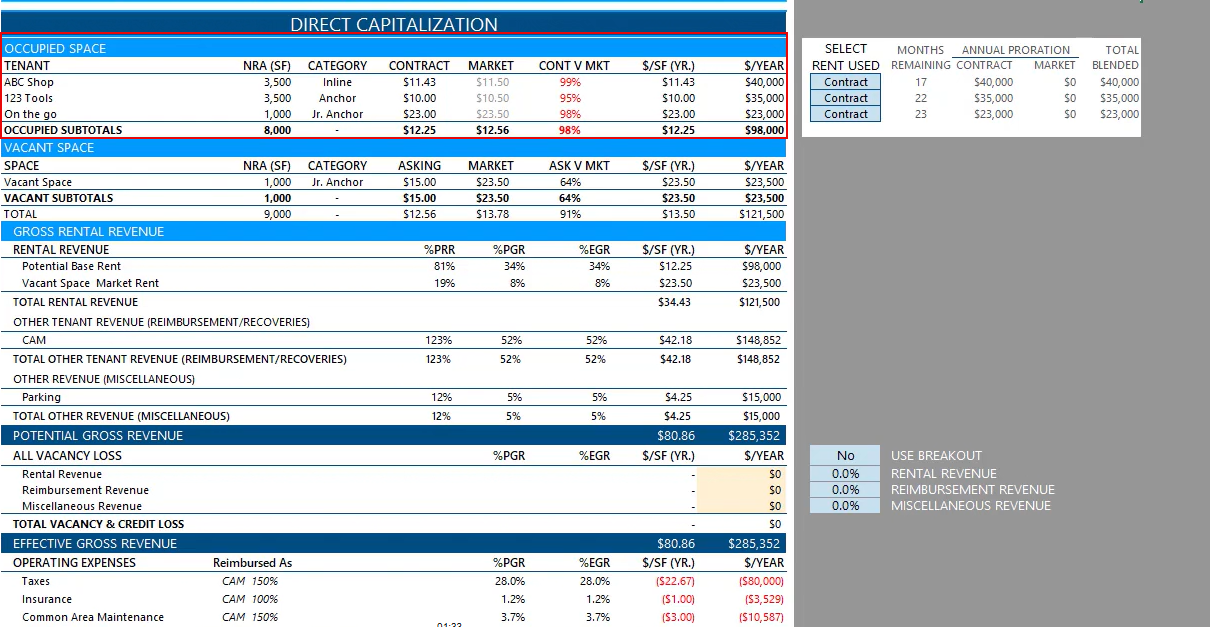The width and height of the screenshot is (1210, 627).
Task: Click the Direct Capitalization title bar
Action: click(x=394, y=24)
